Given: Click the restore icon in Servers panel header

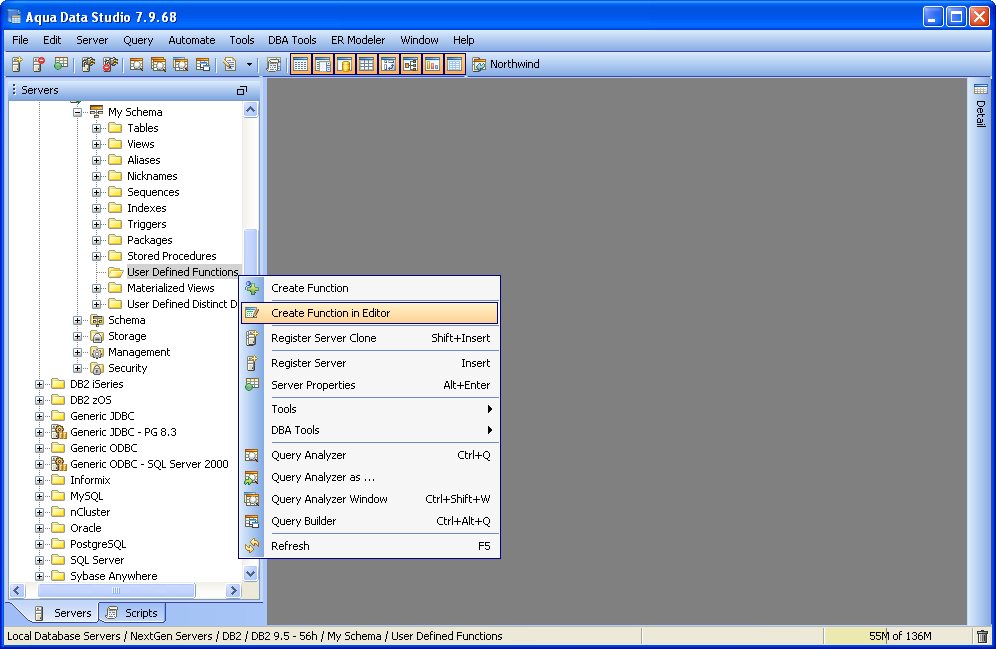Looking at the screenshot, I should click(x=241, y=91).
